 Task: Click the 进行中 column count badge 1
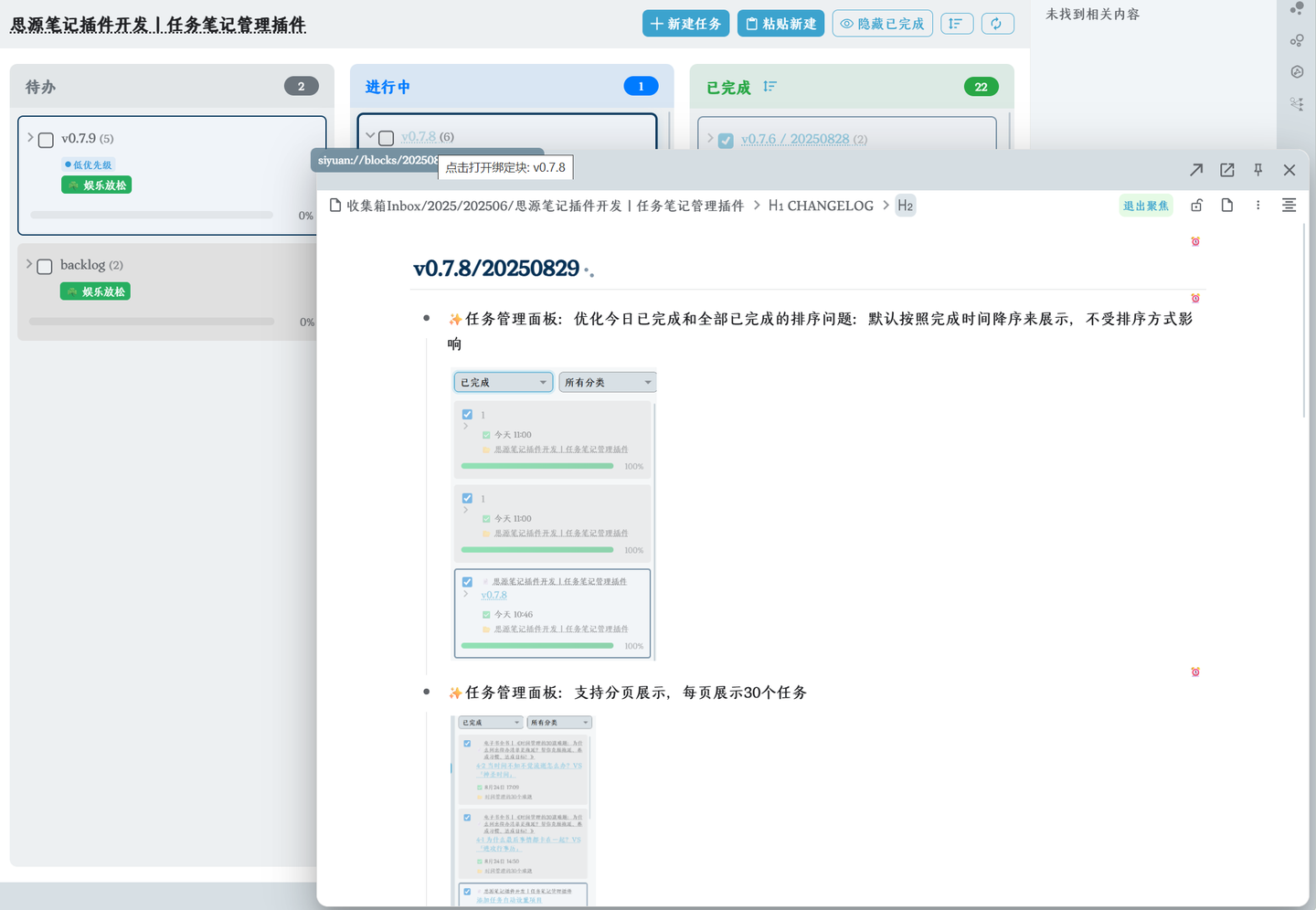tap(641, 86)
